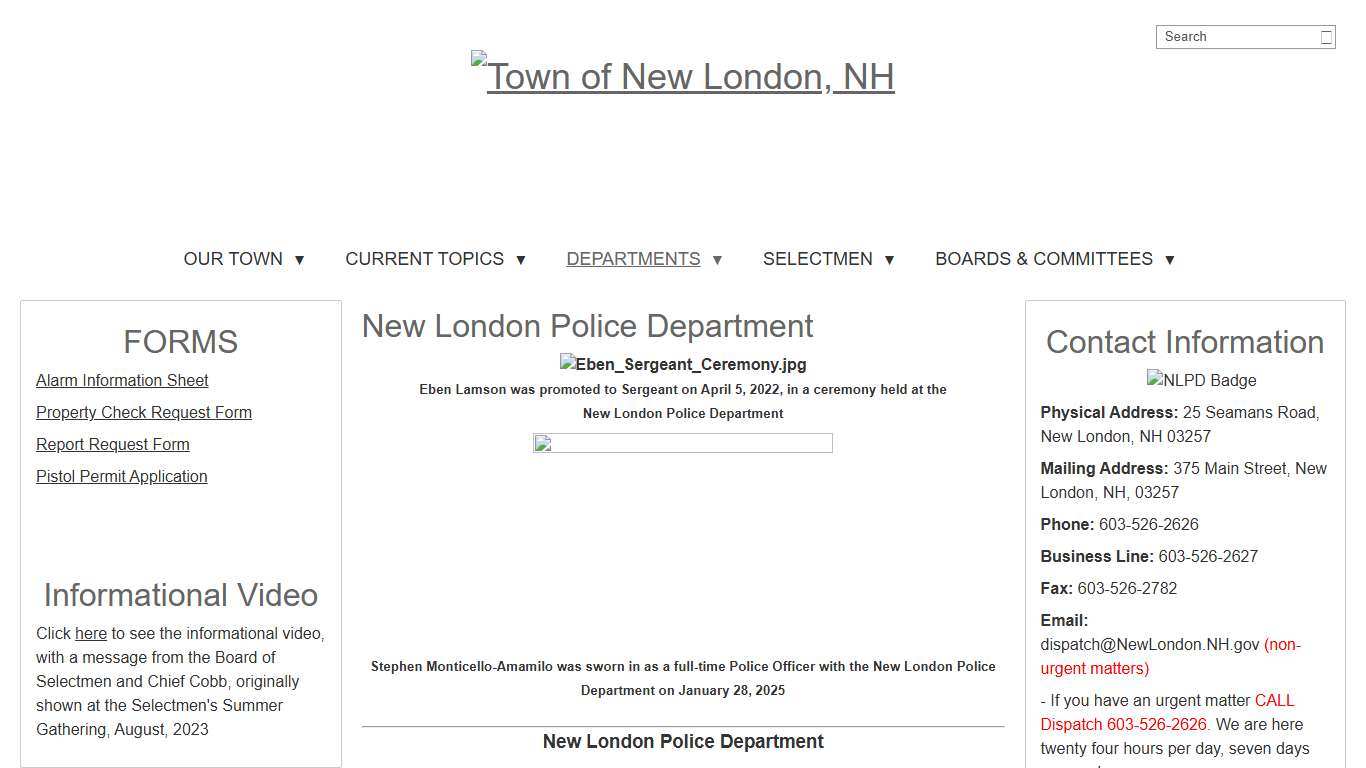Click 'here' to watch the informational video
This screenshot has height=768, width=1366.
coord(91,633)
